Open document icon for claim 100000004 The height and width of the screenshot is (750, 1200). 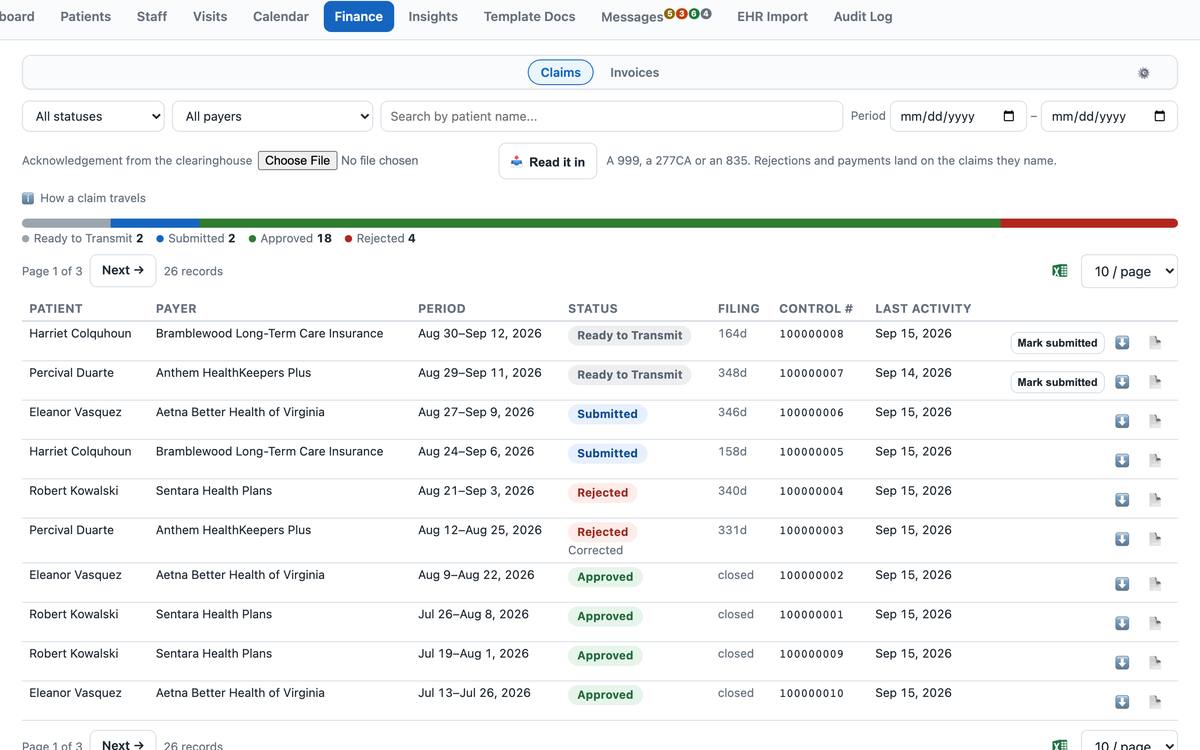(x=1155, y=500)
